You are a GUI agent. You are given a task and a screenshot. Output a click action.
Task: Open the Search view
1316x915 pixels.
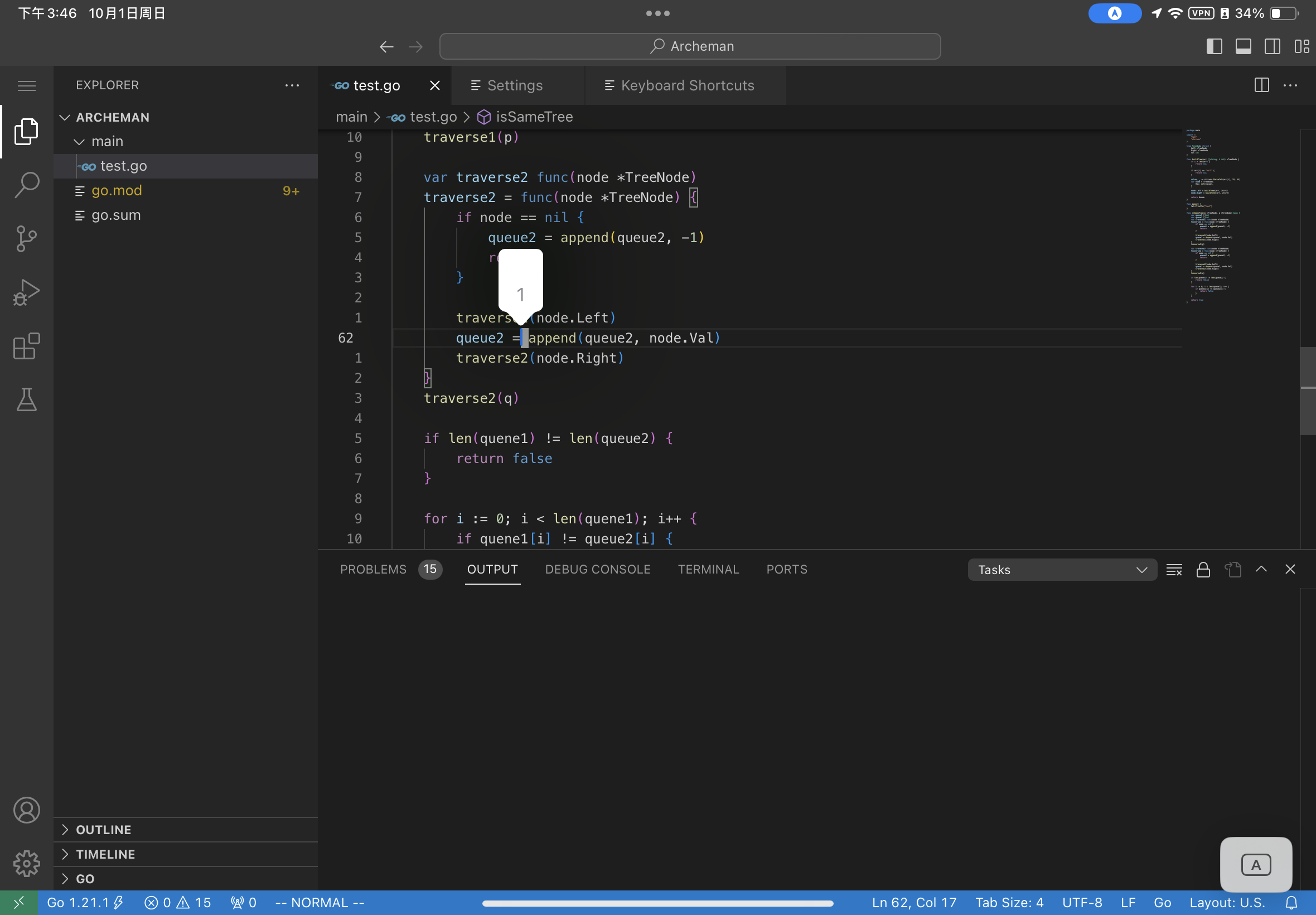26,185
